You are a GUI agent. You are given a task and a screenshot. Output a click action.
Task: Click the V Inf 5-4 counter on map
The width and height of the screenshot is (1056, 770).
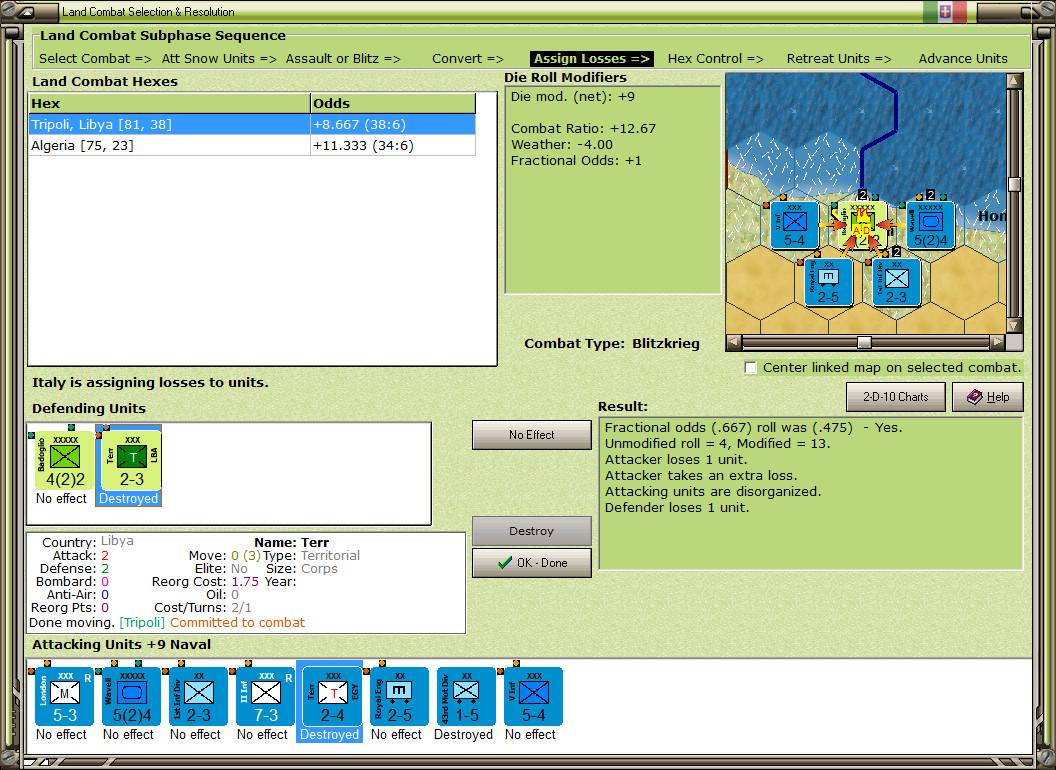point(795,225)
